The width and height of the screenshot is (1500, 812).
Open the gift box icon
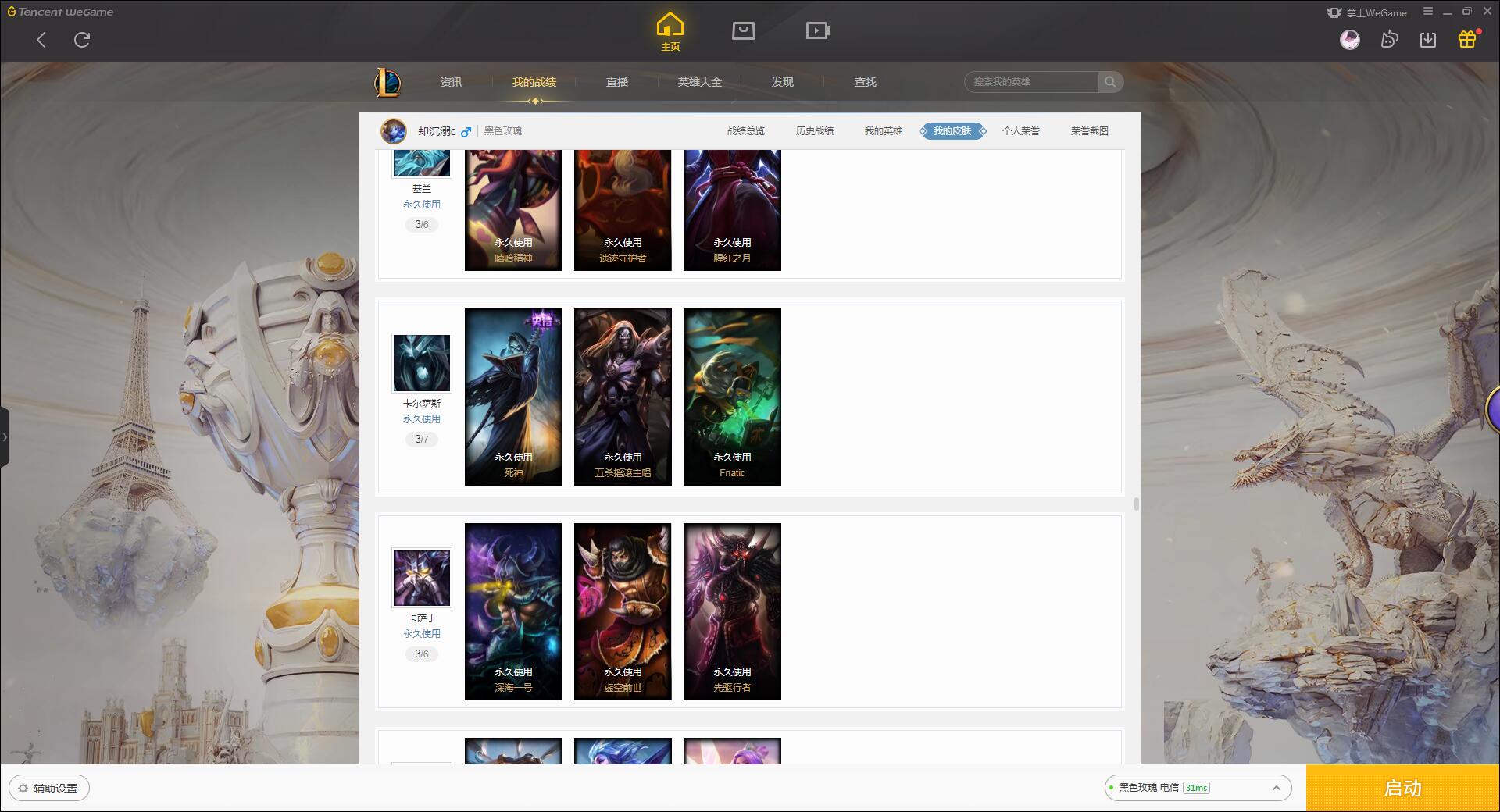(1467, 39)
